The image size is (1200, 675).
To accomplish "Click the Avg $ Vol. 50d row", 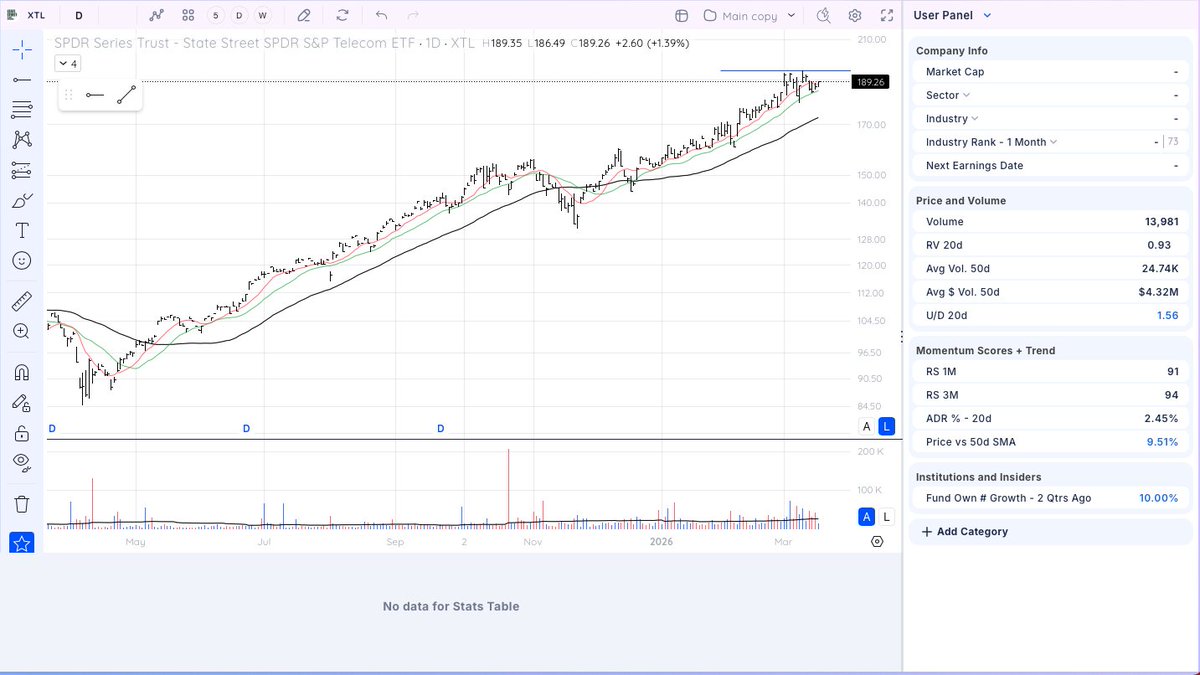I will click(1050, 292).
